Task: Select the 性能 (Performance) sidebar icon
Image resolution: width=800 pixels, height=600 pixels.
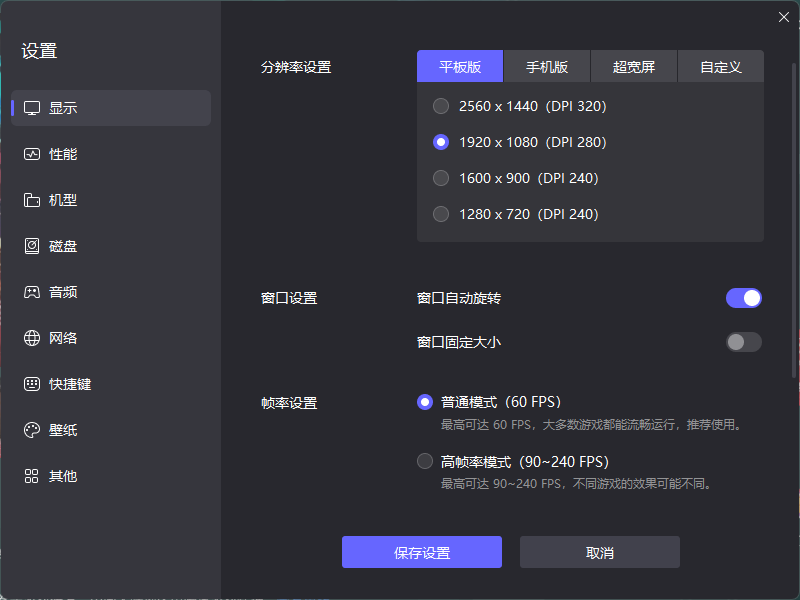Action: click(62, 154)
